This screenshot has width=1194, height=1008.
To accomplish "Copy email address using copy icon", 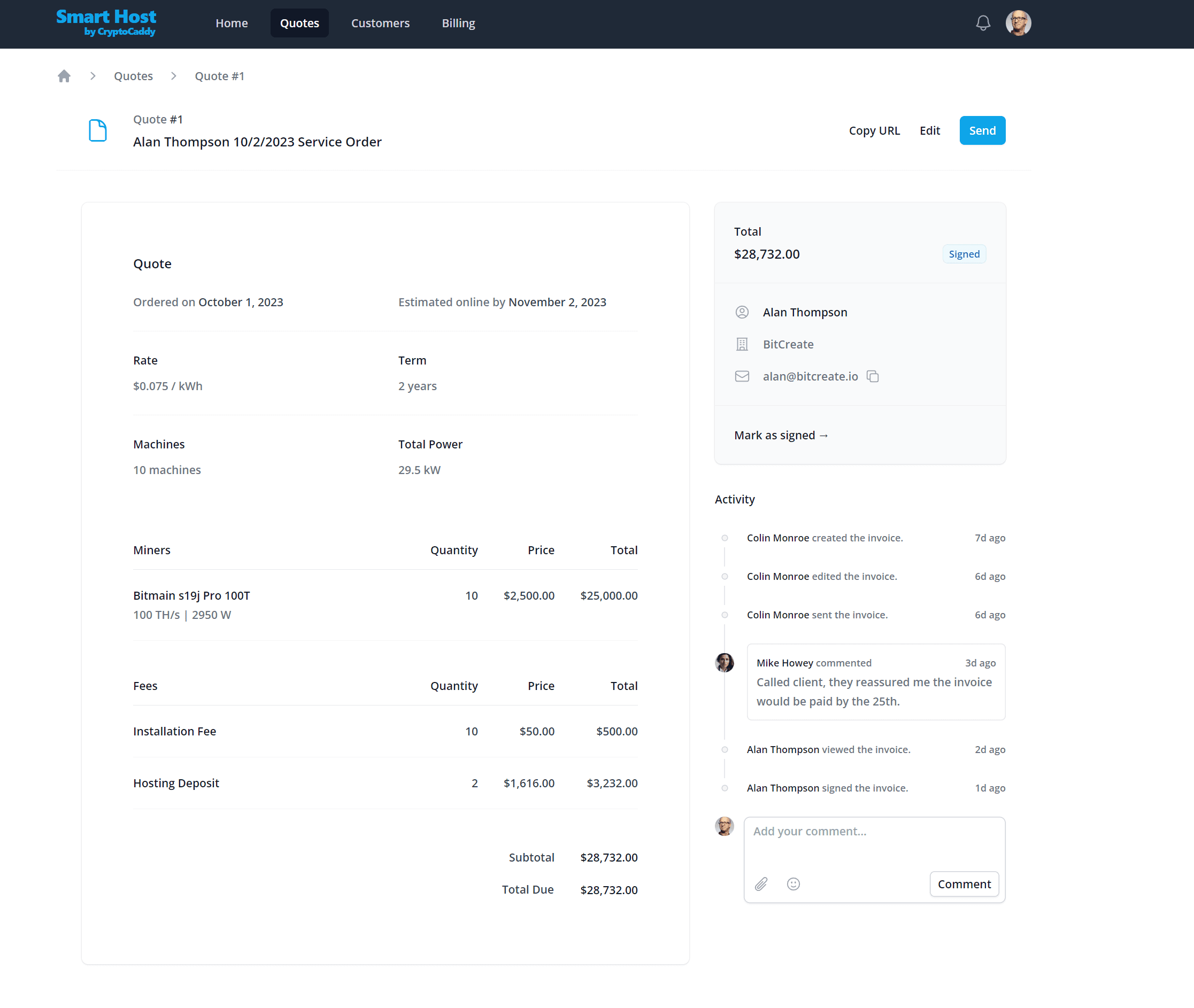I will pos(872,376).
